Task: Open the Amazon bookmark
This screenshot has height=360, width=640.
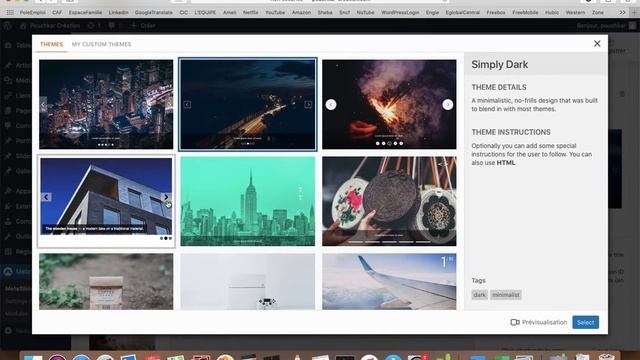Action: click(301, 12)
